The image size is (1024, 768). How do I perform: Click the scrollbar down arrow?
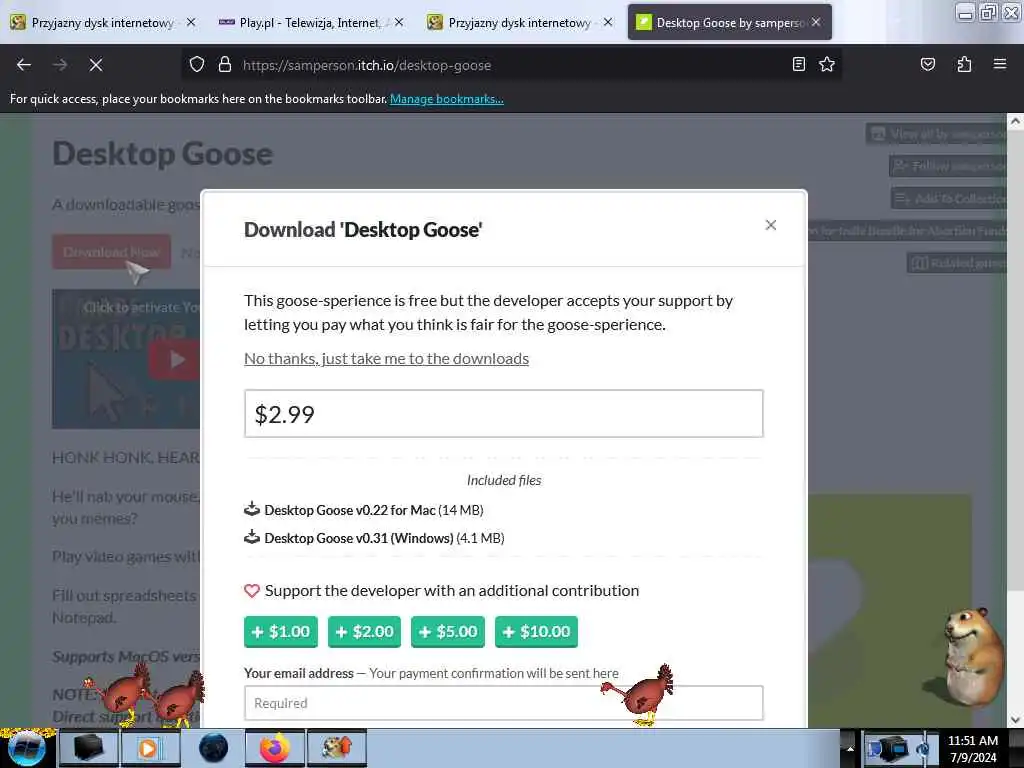(1015, 720)
